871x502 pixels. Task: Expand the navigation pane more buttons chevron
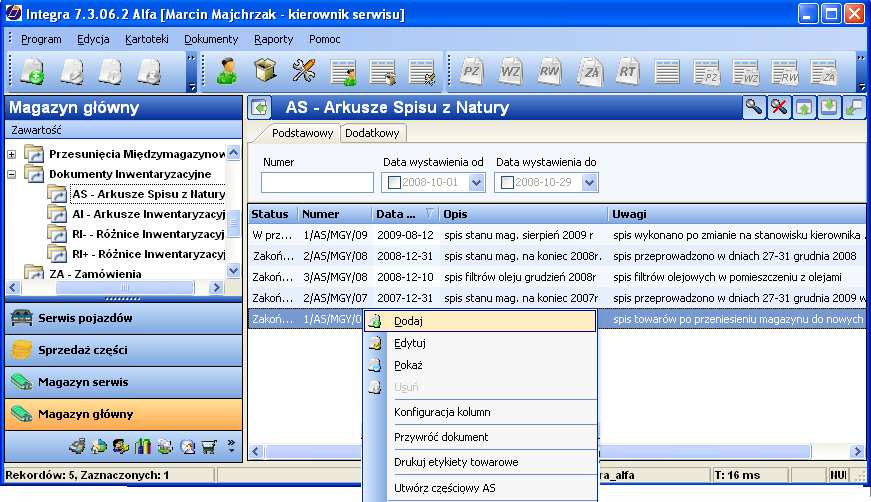(231, 445)
